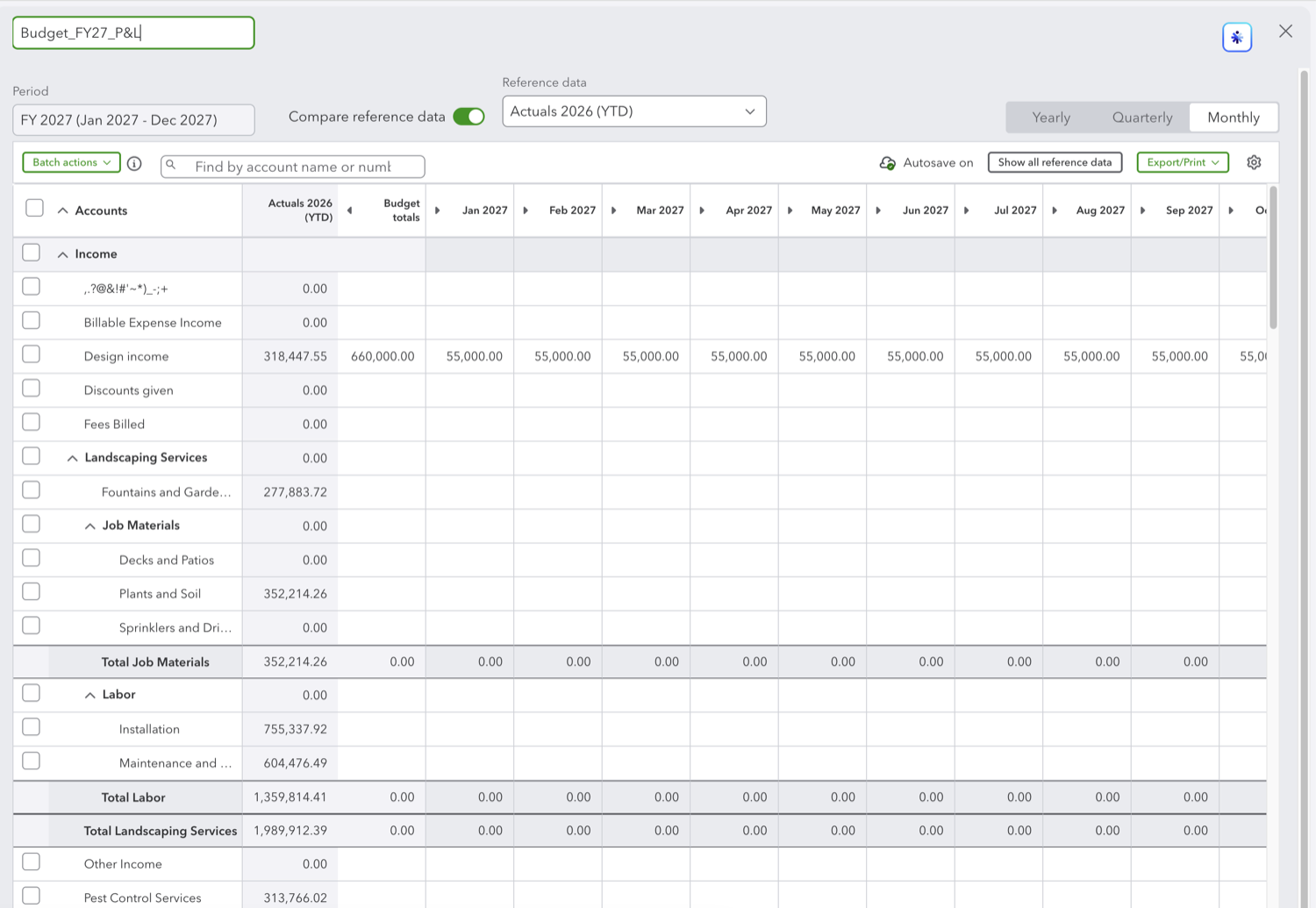Click the arrow after Sep 2027 column

1231,211
